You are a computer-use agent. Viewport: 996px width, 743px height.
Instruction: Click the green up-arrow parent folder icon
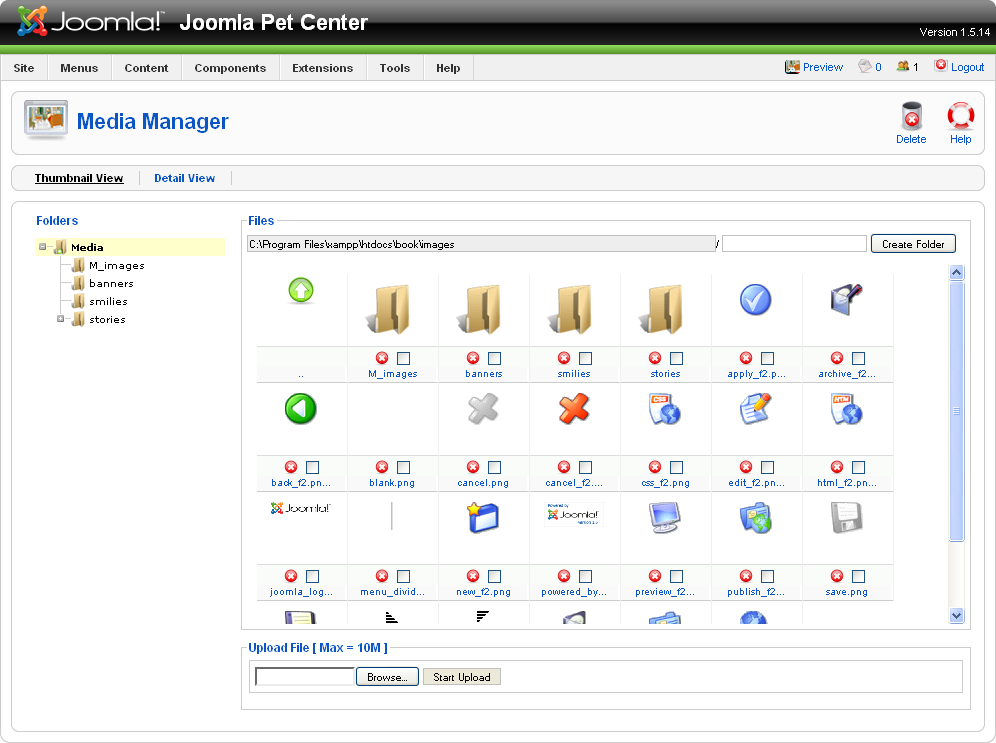click(301, 290)
